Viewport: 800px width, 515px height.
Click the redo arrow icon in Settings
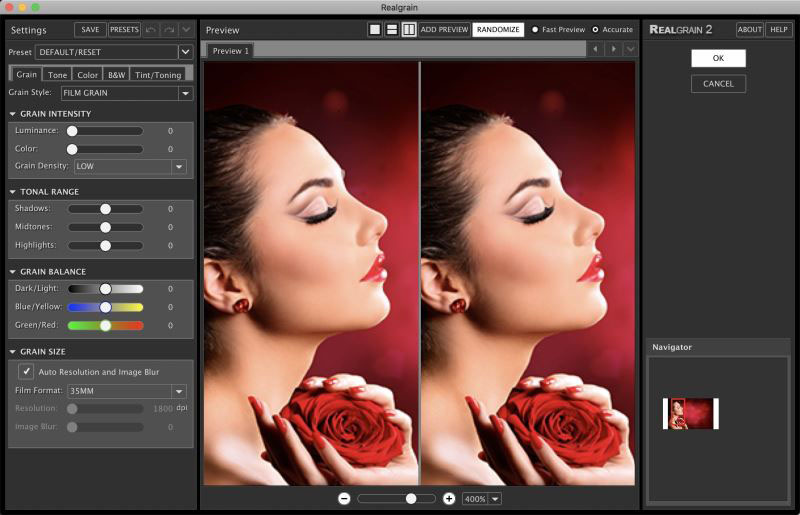coord(169,30)
